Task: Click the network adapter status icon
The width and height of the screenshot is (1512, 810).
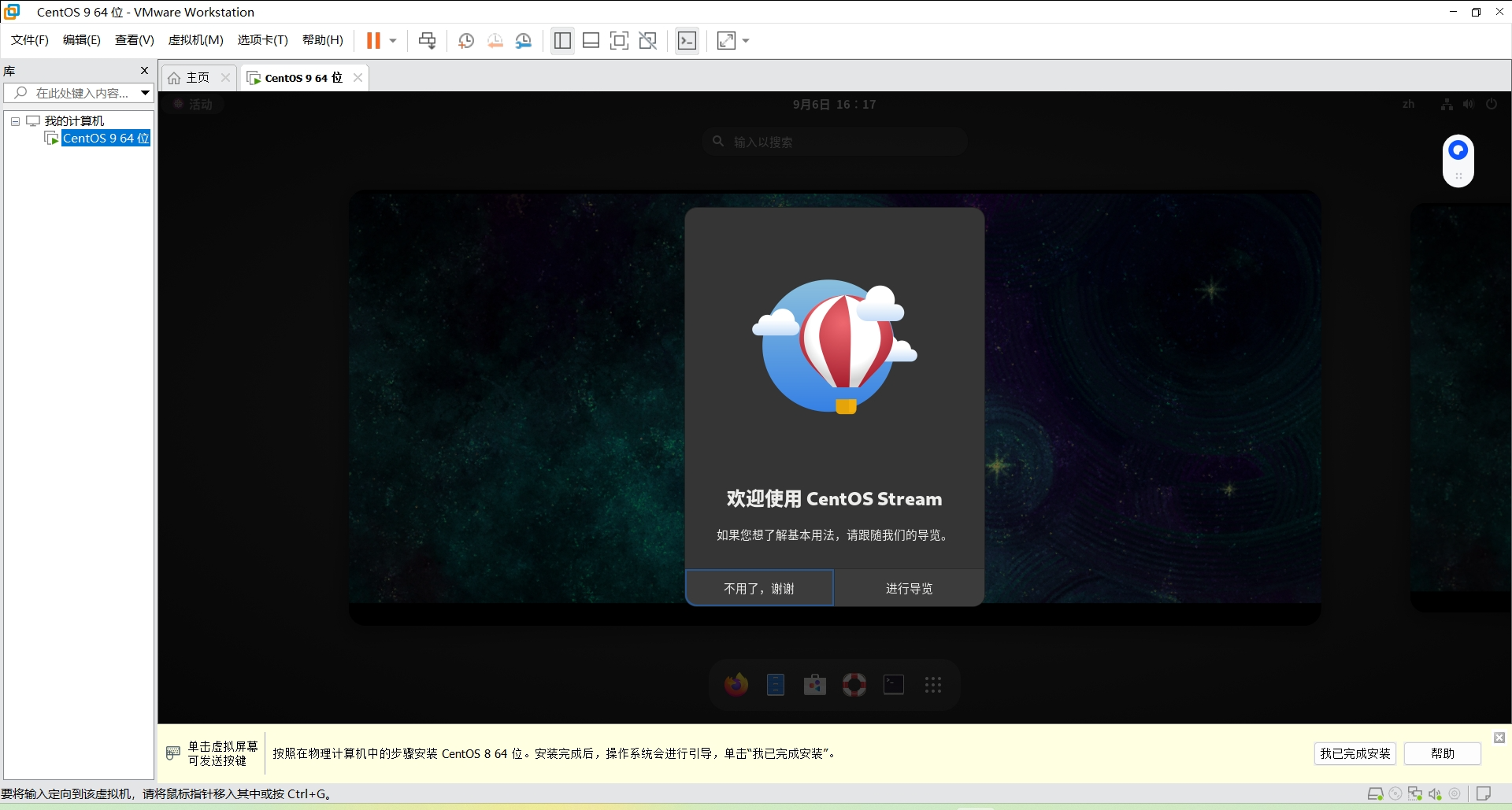Action: 1415,793
